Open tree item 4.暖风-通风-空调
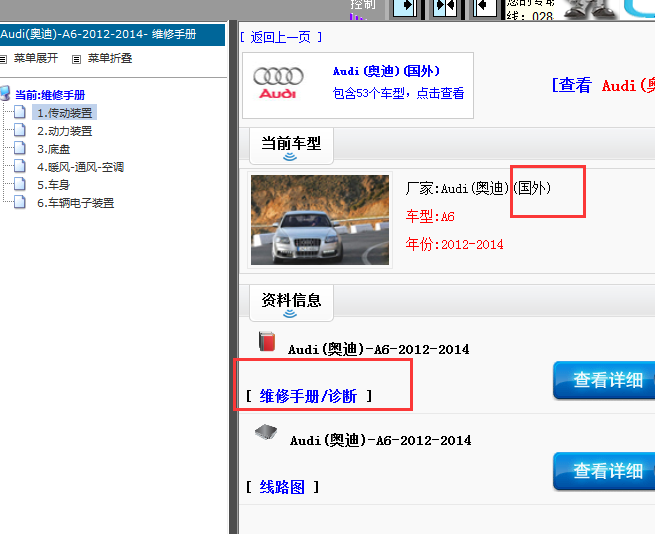 click(x=81, y=167)
